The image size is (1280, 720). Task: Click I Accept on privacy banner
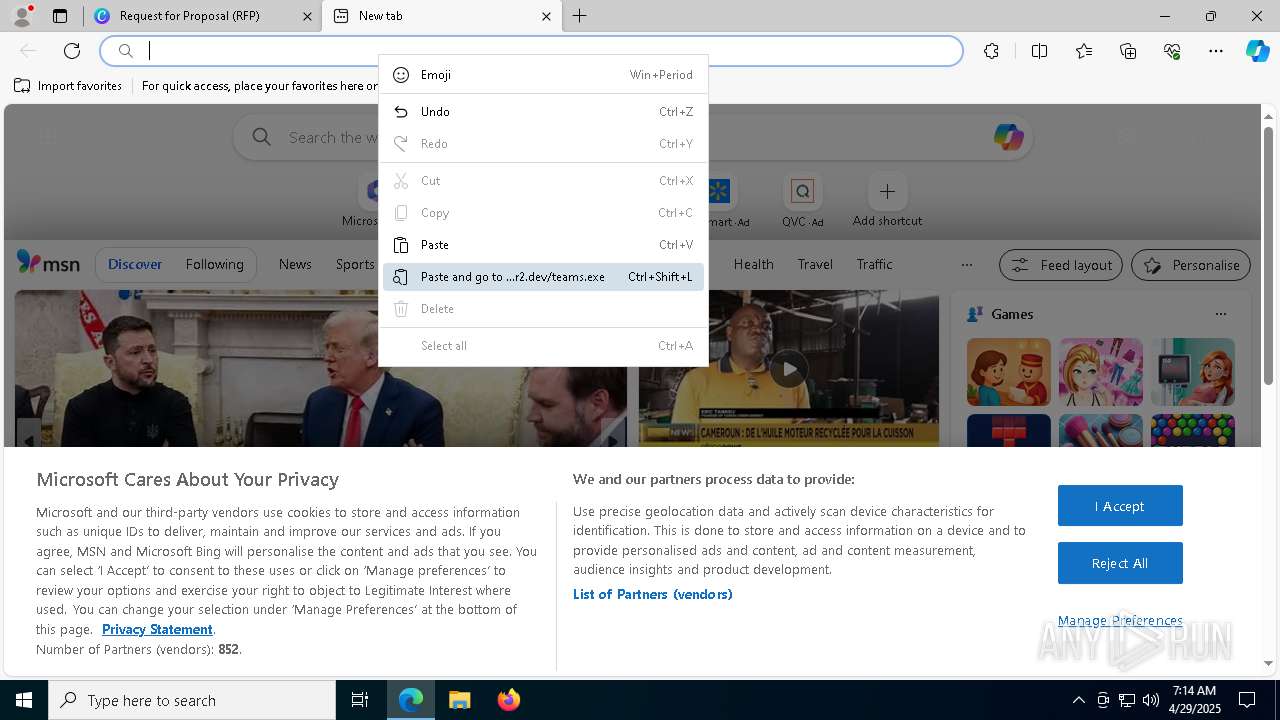1120,506
